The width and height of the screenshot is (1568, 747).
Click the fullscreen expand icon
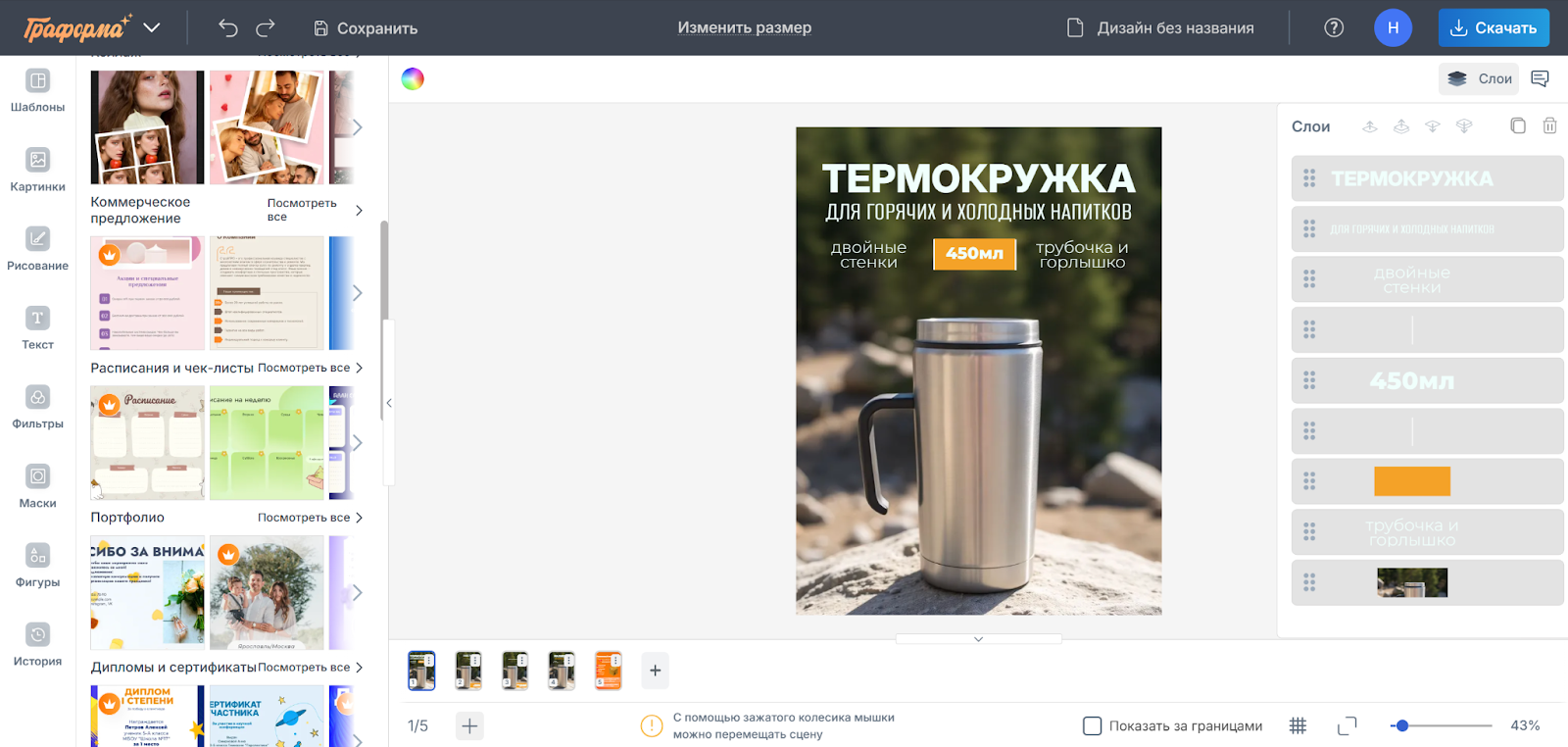(x=1347, y=725)
